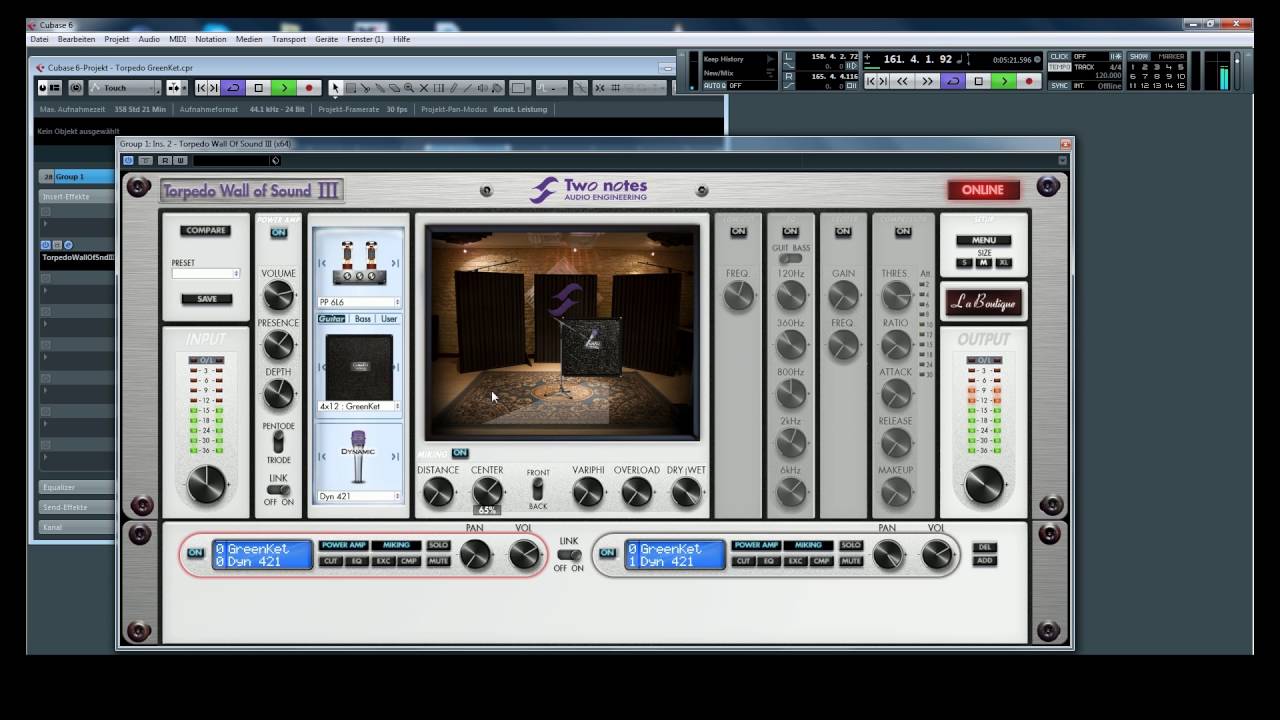This screenshot has width=1280, height=720.
Task: Toggle cycle loop button in project toolbar
Action: click(x=233, y=88)
